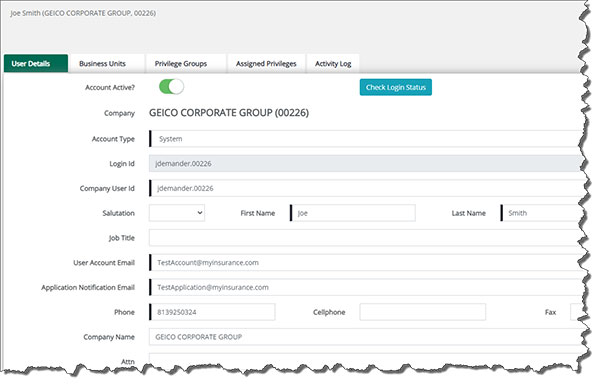Open the Salutation dropdown

[177, 213]
